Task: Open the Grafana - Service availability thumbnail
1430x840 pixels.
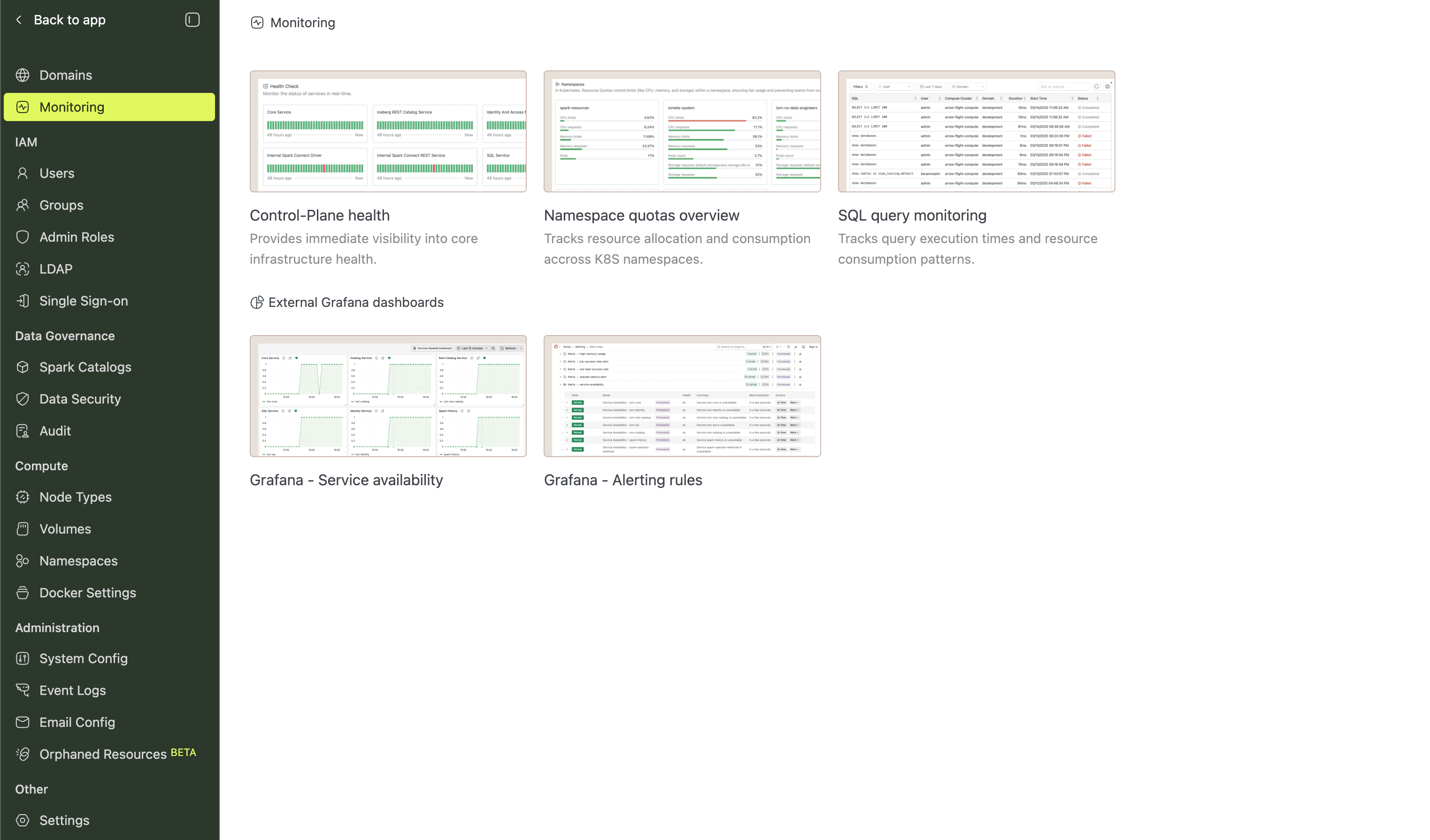Action: point(388,397)
